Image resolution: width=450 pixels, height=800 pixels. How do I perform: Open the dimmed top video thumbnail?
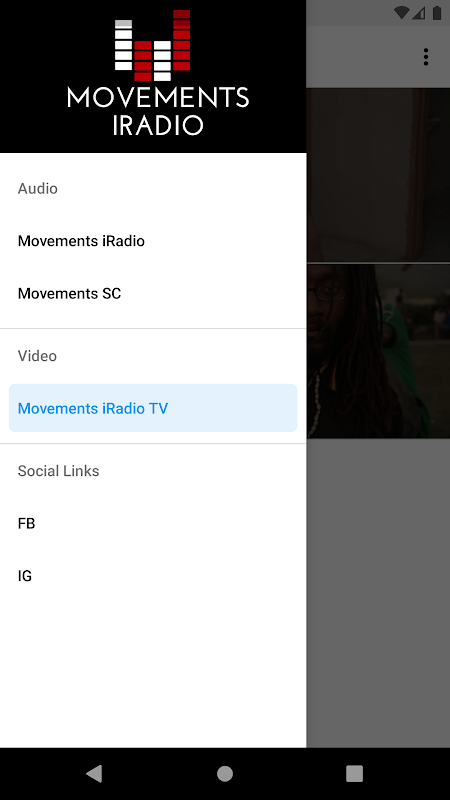point(378,175)
